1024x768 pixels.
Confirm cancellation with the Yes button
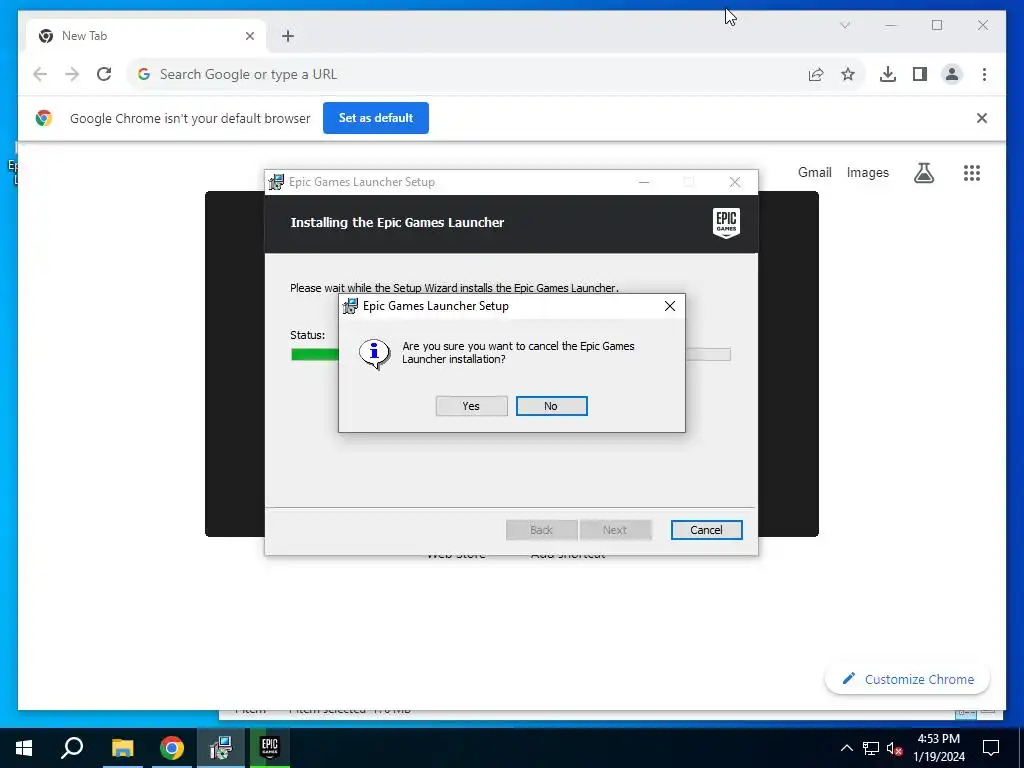point(471,406)
